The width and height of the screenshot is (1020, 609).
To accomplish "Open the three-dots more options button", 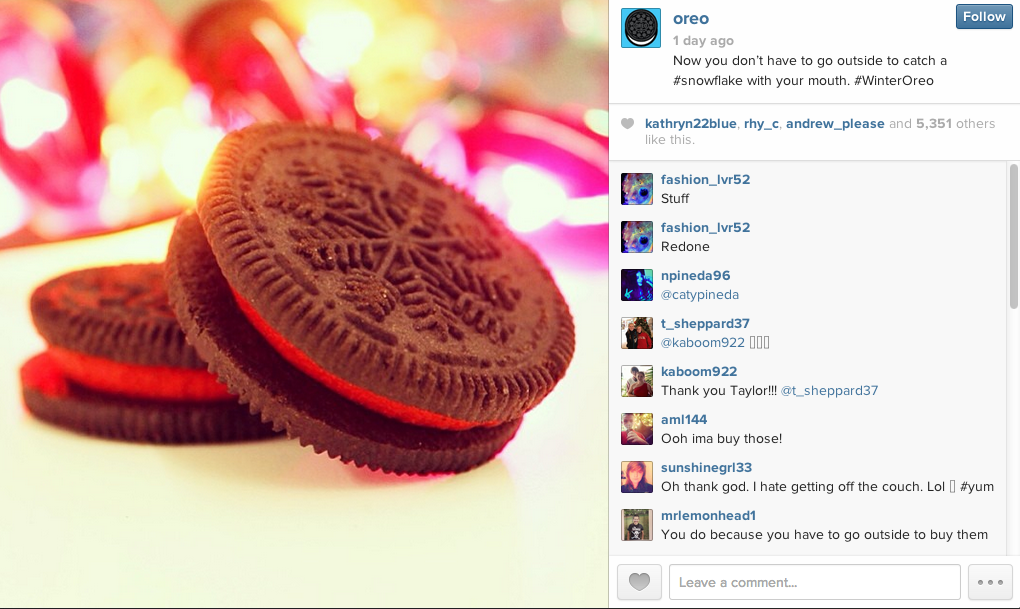I will coord(990,582).
